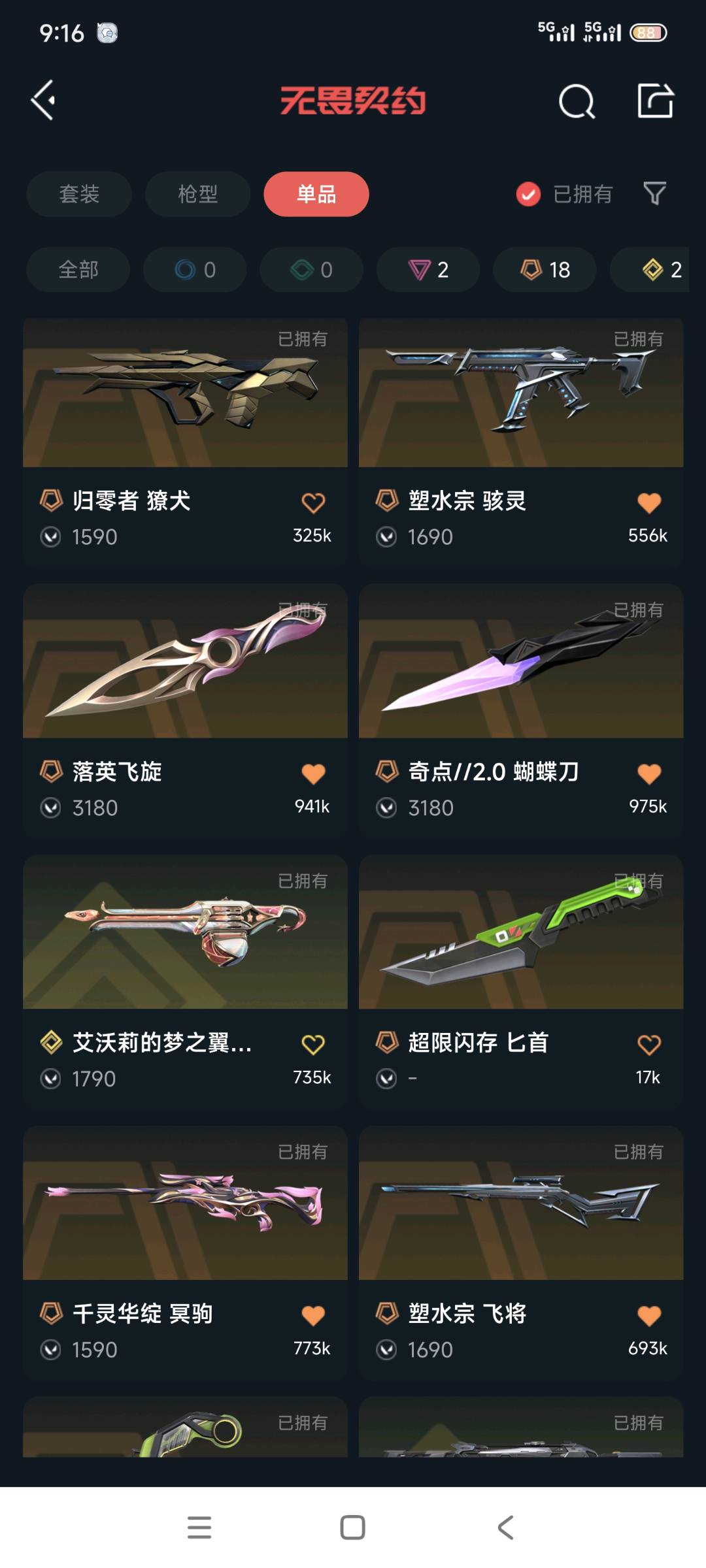Screen dimensions: 706x1568
Task: Filter by orange tier chip showing 18
Action: pos(545,269)
